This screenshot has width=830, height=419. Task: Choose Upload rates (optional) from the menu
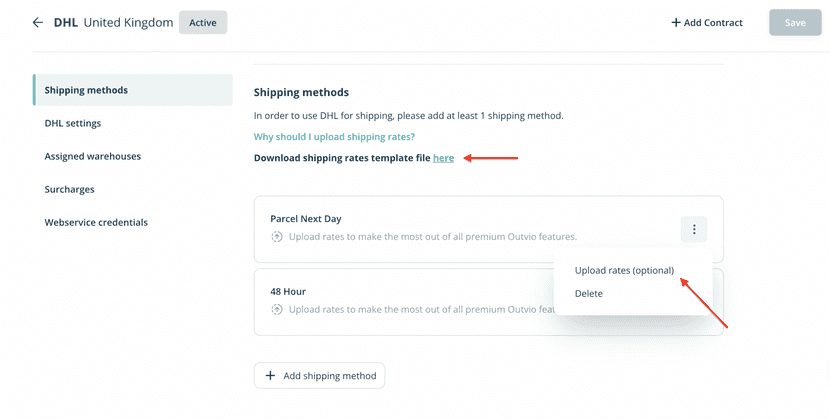coord(624,270)
